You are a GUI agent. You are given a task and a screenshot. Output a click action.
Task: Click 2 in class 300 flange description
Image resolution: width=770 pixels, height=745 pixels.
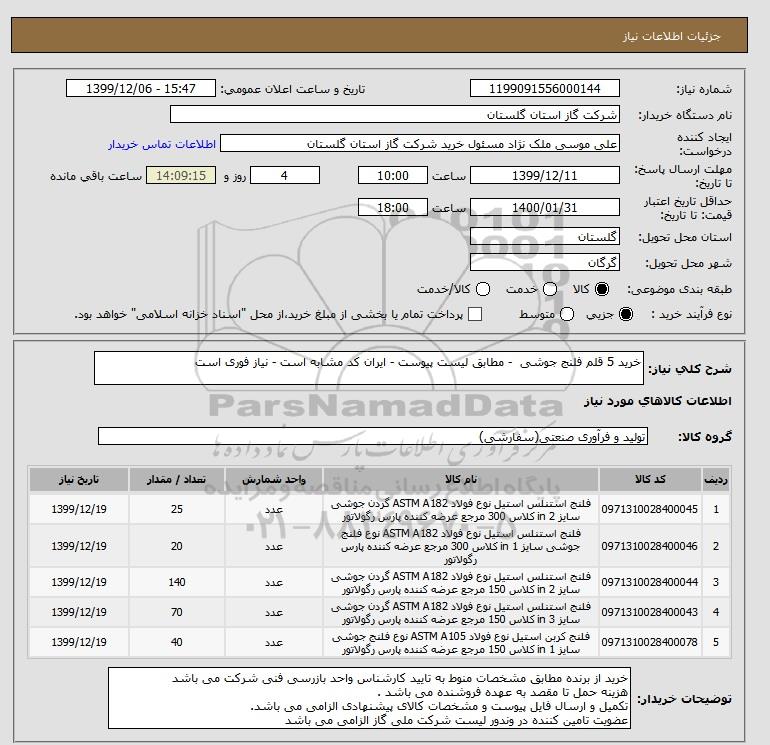pyautogui.click(x=461, y=510)
